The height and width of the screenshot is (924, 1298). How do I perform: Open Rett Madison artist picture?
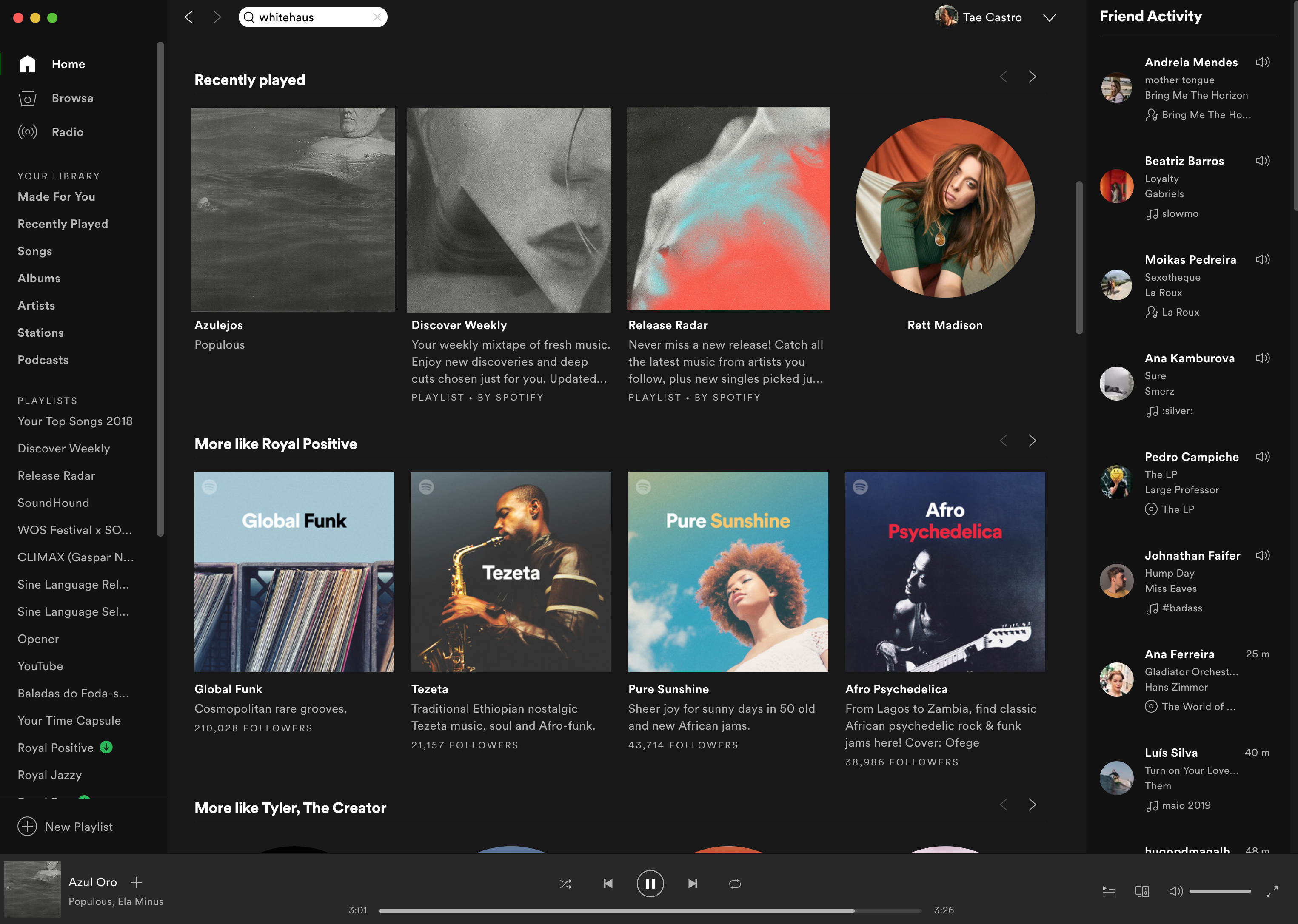[945, 208]
